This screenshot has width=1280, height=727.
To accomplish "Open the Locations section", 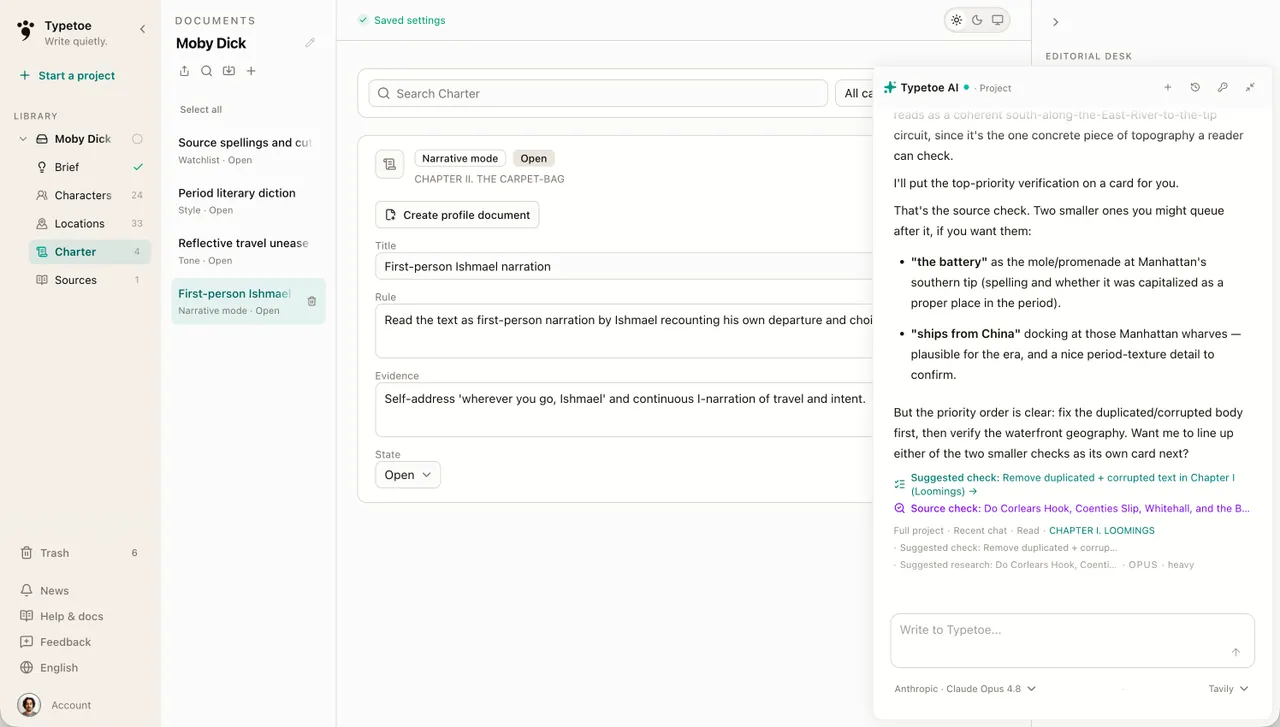I will [89, 224].
